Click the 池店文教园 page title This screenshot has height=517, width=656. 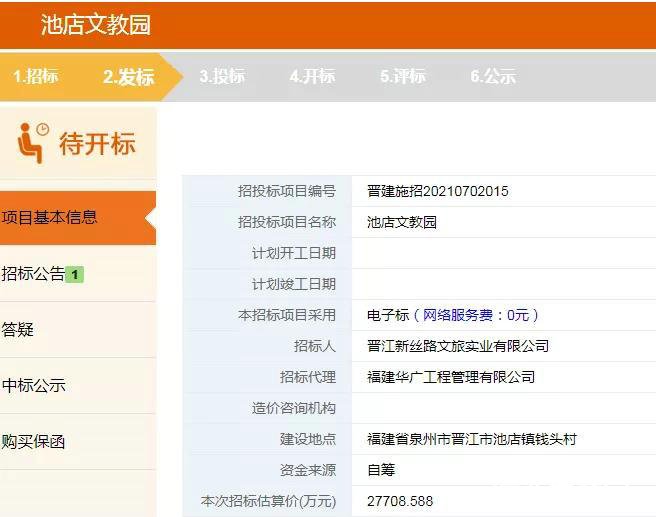tap(96, 24)
